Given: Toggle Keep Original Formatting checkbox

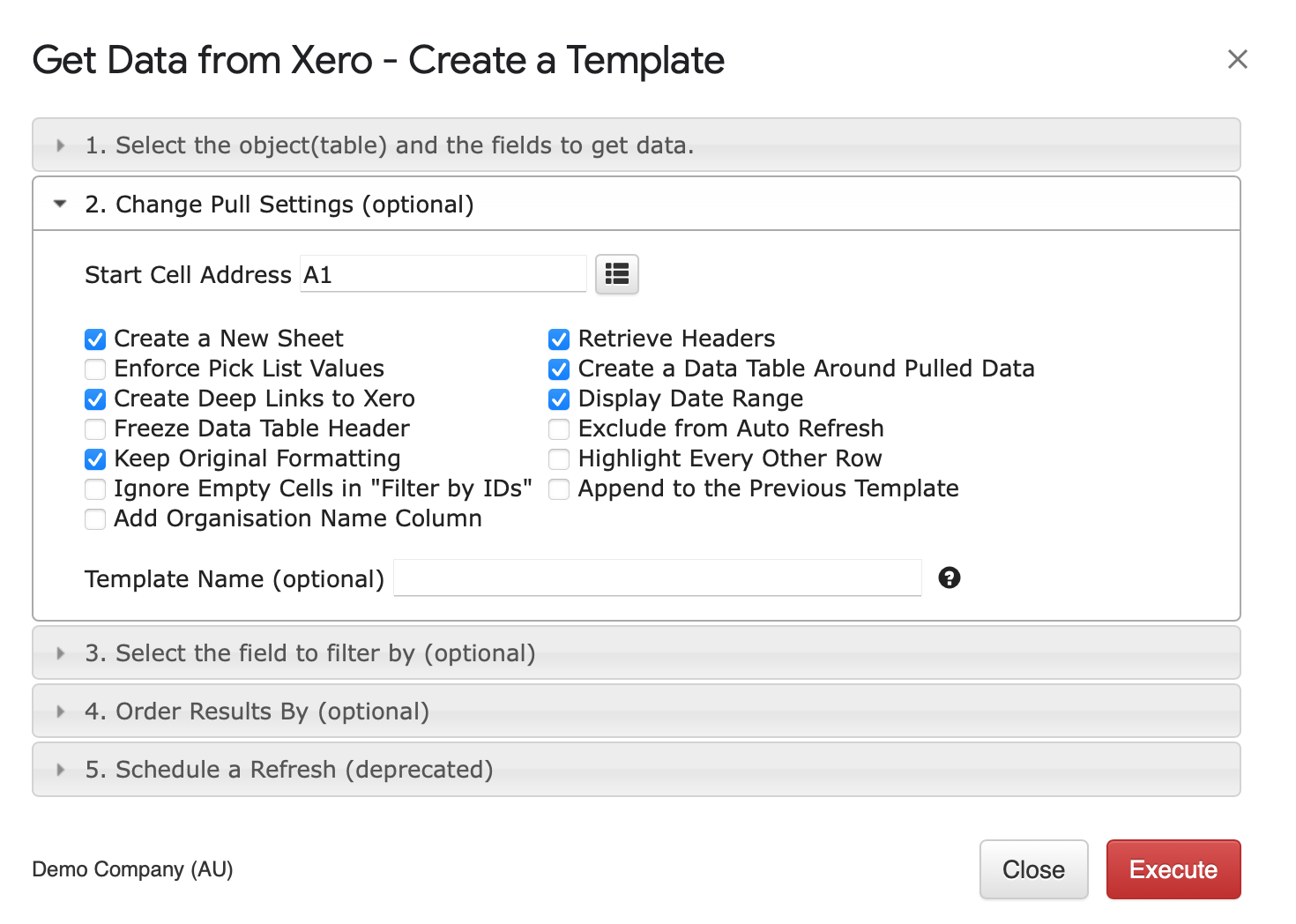Looking at the screenshot, I should [x=95, y=458].
